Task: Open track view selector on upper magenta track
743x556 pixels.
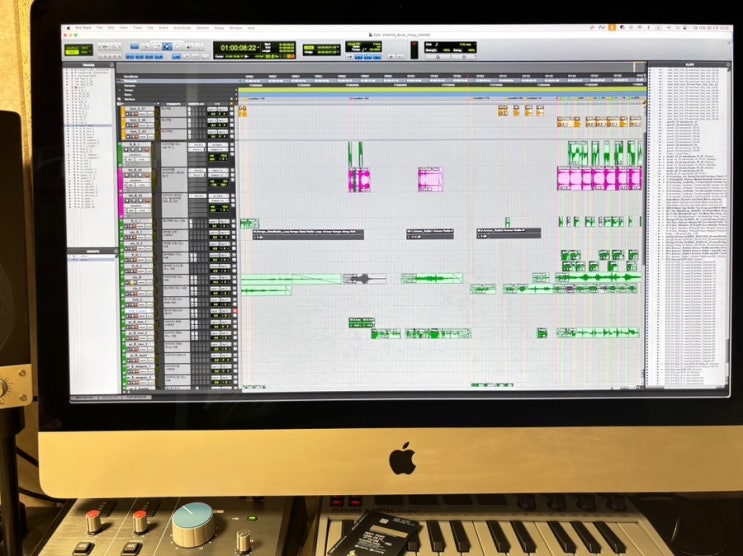Action: point(136,180)
